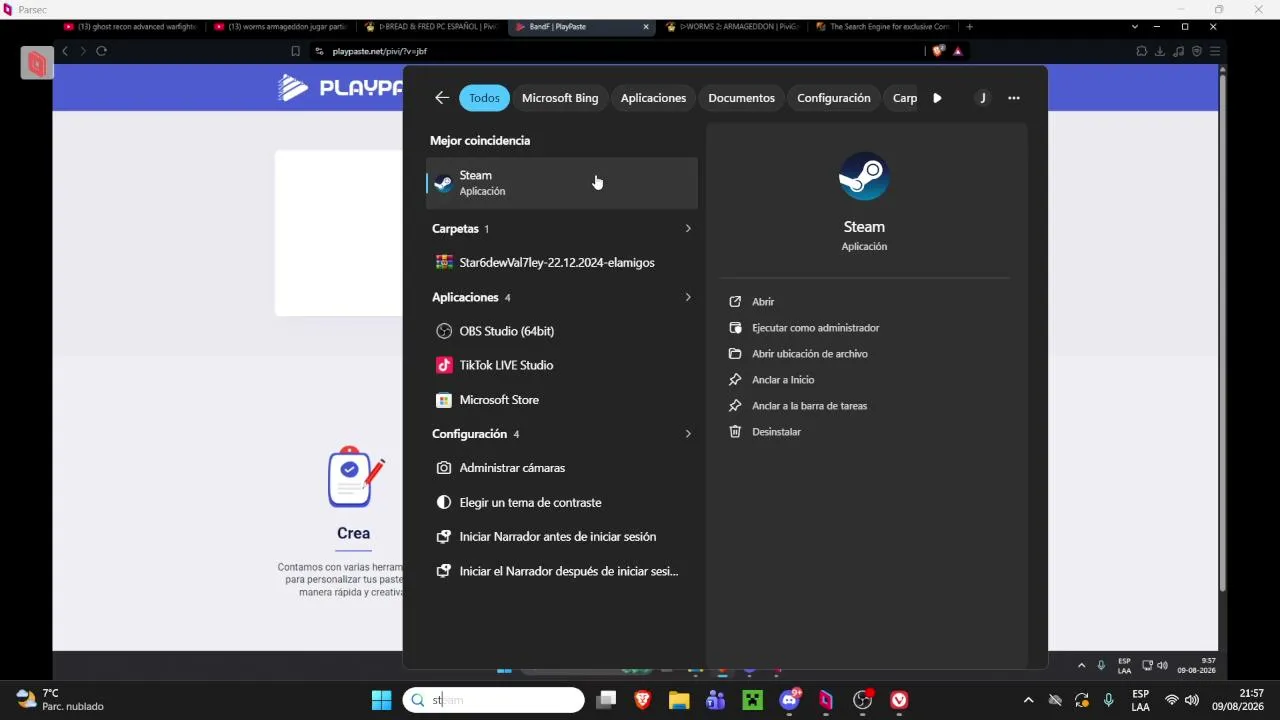The width and height of the screenshot is (1280, 720).
Task: Open OBS Studio from the taskbar
Action: coord(863,700)
